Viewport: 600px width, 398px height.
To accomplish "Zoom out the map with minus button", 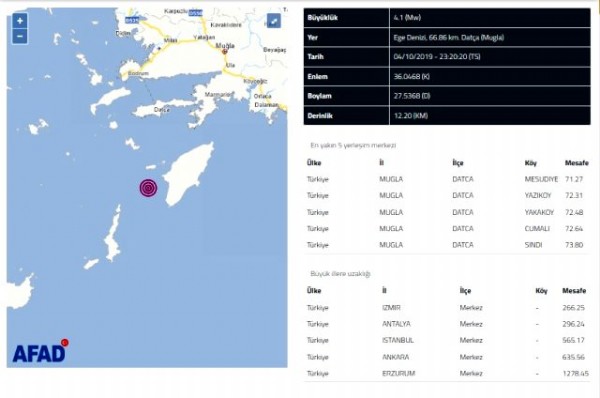I will (x=20, y=37).
